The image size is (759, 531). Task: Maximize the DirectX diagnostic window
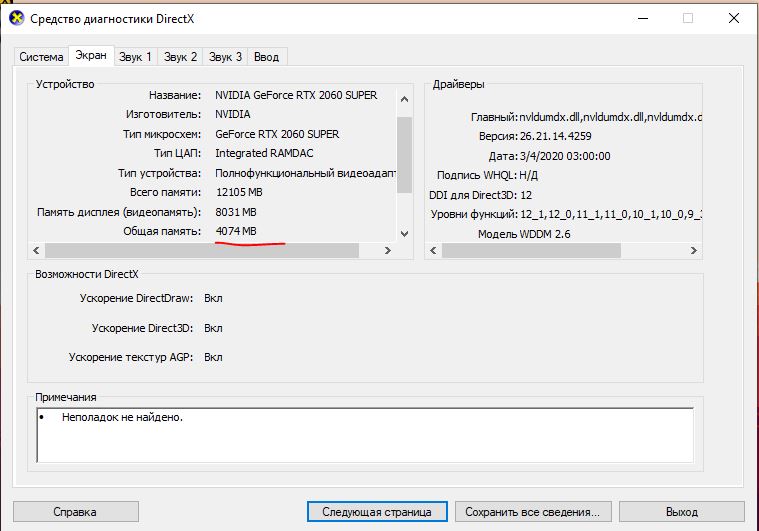[x=688, y=18]
